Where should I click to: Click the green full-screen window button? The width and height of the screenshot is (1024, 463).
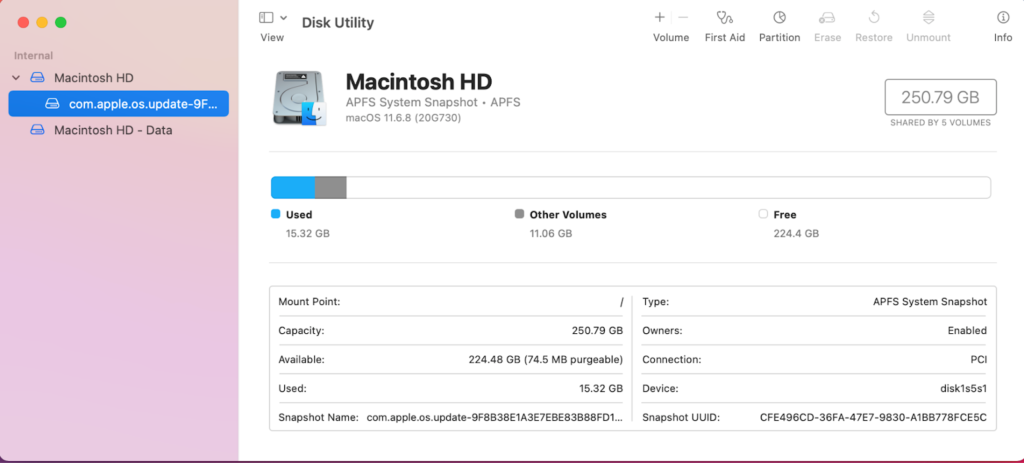(x=61, y=22)
